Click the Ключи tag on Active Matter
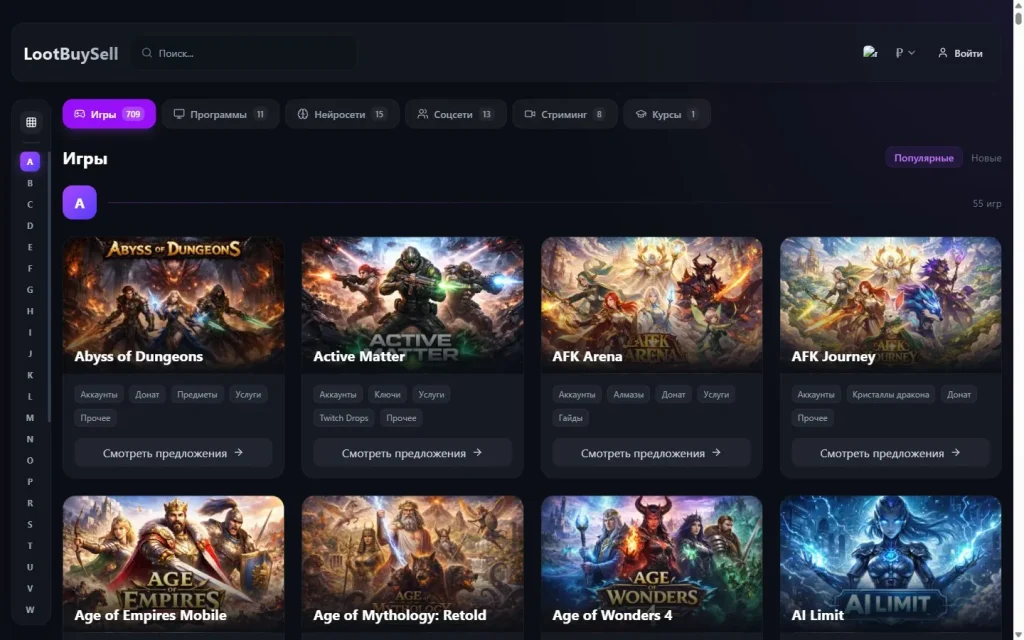This screenshot has height=640, width=1024. 387,394
